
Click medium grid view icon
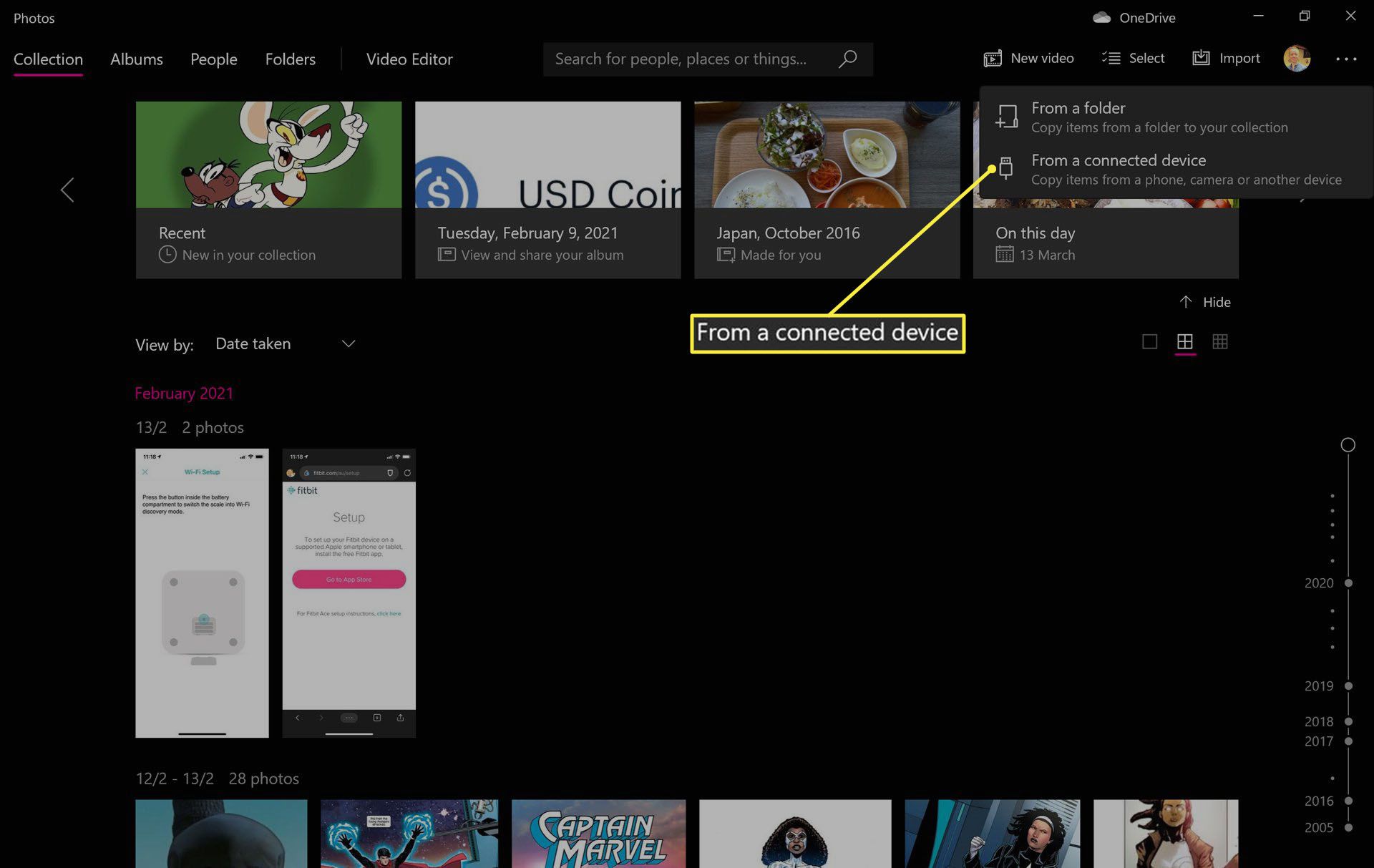point(1185,342)
